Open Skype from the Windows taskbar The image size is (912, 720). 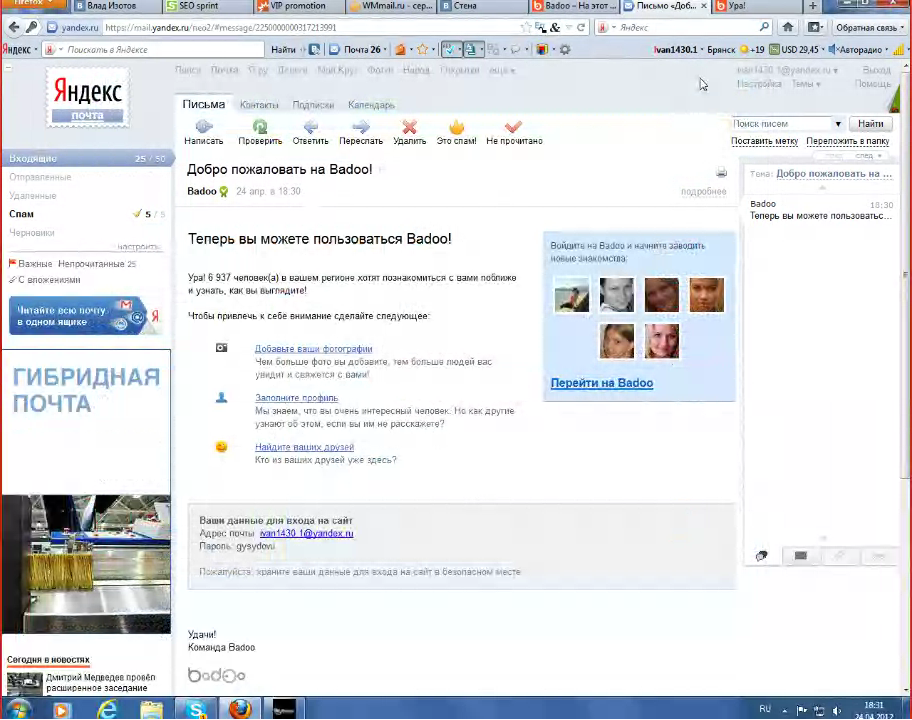[196, 709]
